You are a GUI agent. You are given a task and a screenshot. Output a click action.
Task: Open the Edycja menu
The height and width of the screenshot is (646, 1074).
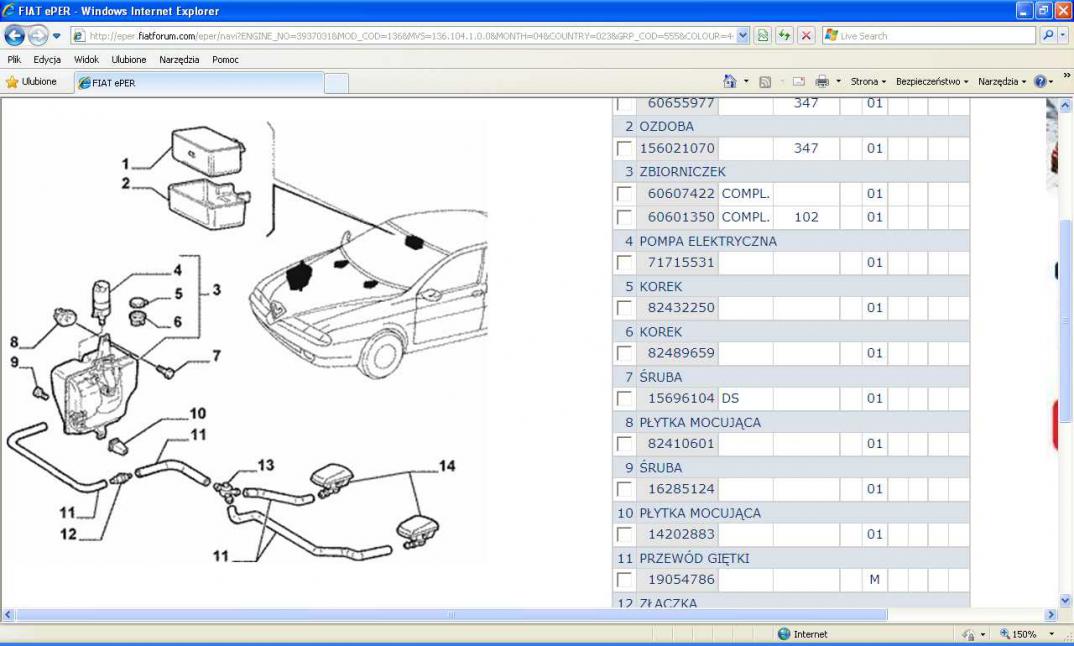pyautogui.click(x=47, y=60)
